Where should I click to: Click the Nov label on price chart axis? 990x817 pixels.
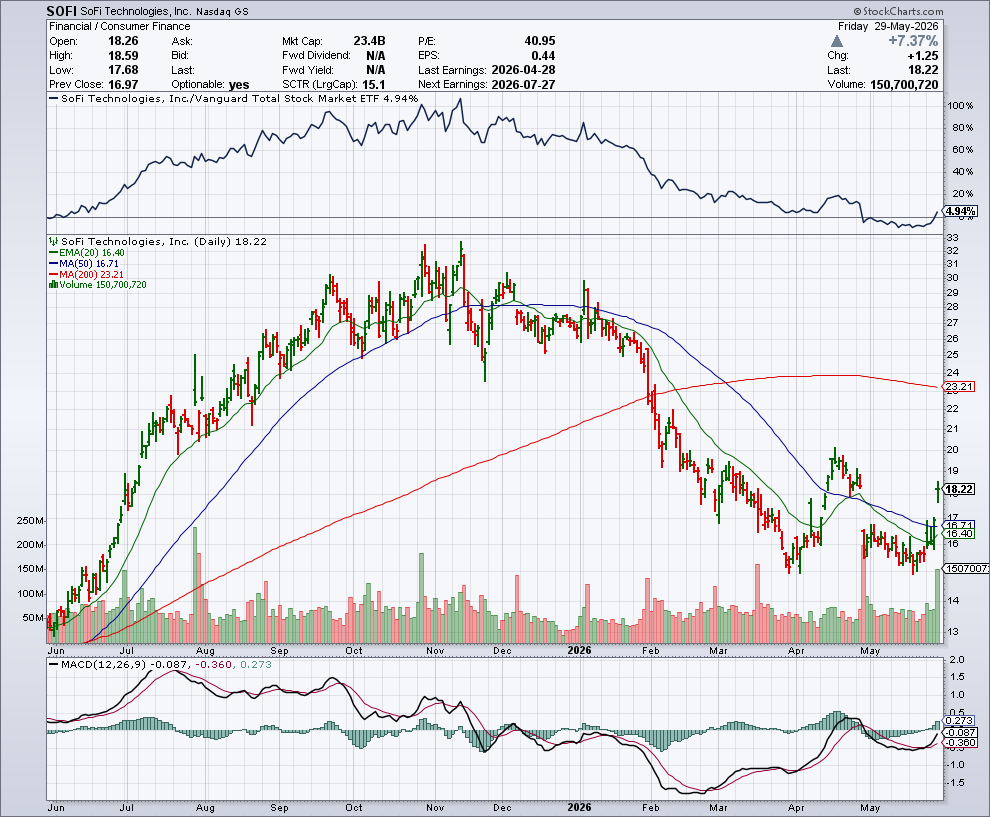pyautogui.click(x=435, y=650)
